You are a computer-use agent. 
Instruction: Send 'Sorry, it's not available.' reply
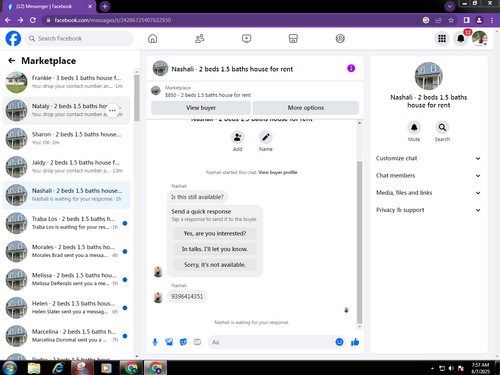coord(215,265)
